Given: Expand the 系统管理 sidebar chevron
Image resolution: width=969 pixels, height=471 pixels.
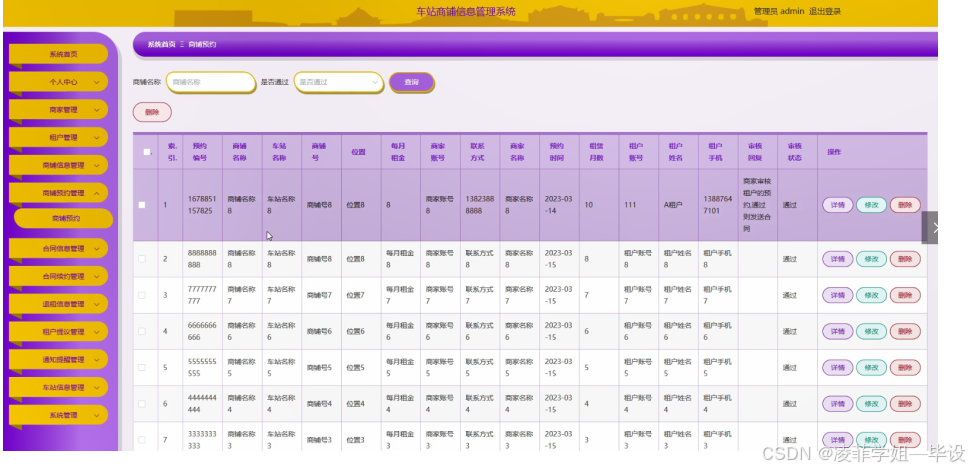Looking at the screenshot, I should 96,415.
